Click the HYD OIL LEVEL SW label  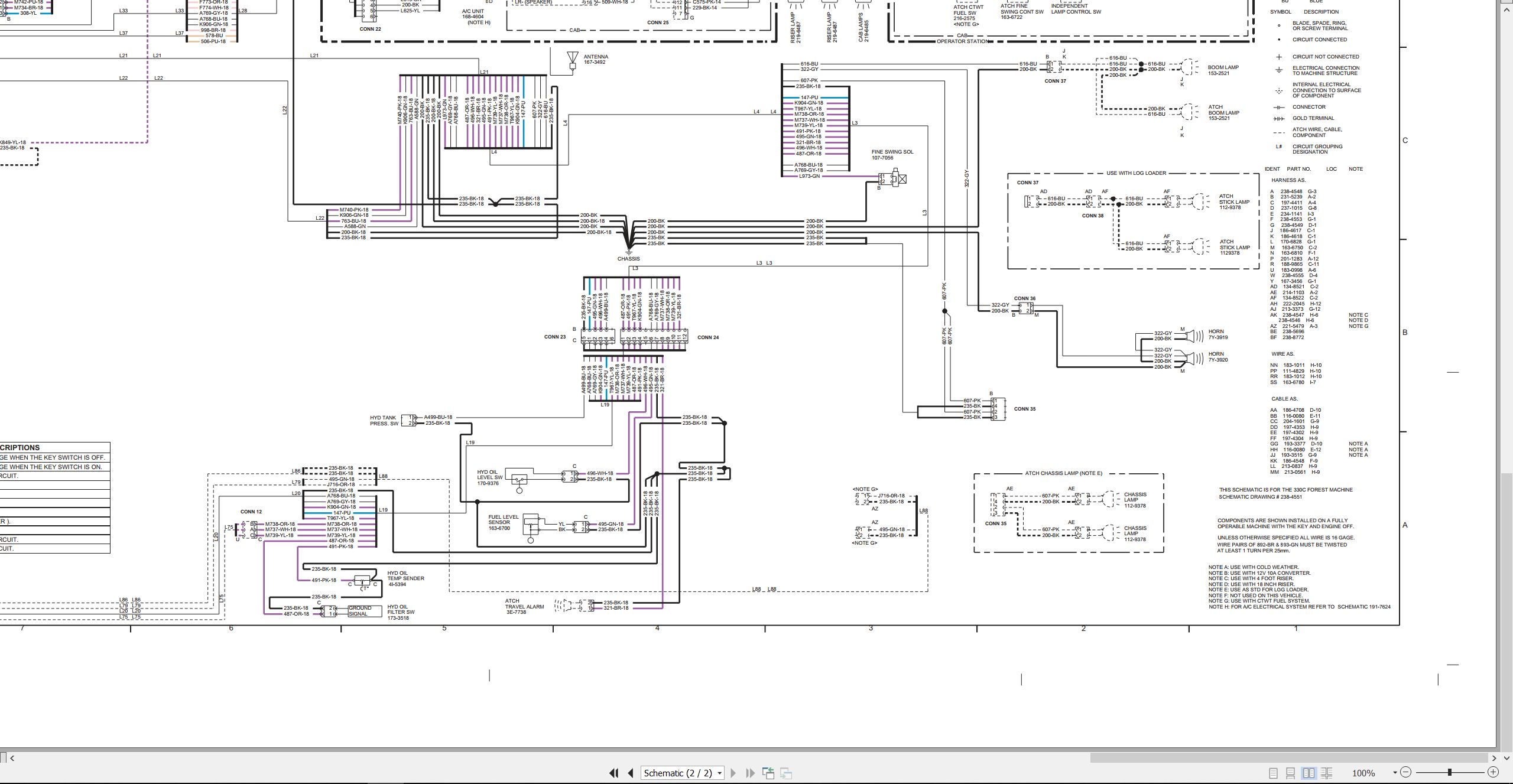[489, 477]
